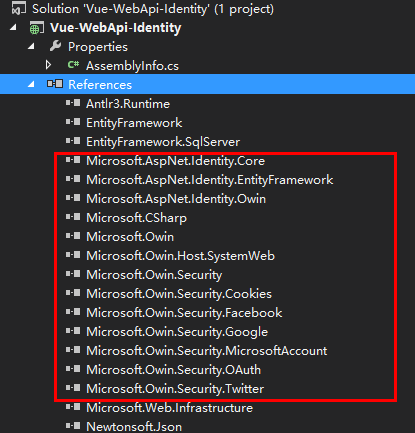415x433 pixels.
Task: Expand the AssemblyInfo.cs node
Action: tap(49, 65)
